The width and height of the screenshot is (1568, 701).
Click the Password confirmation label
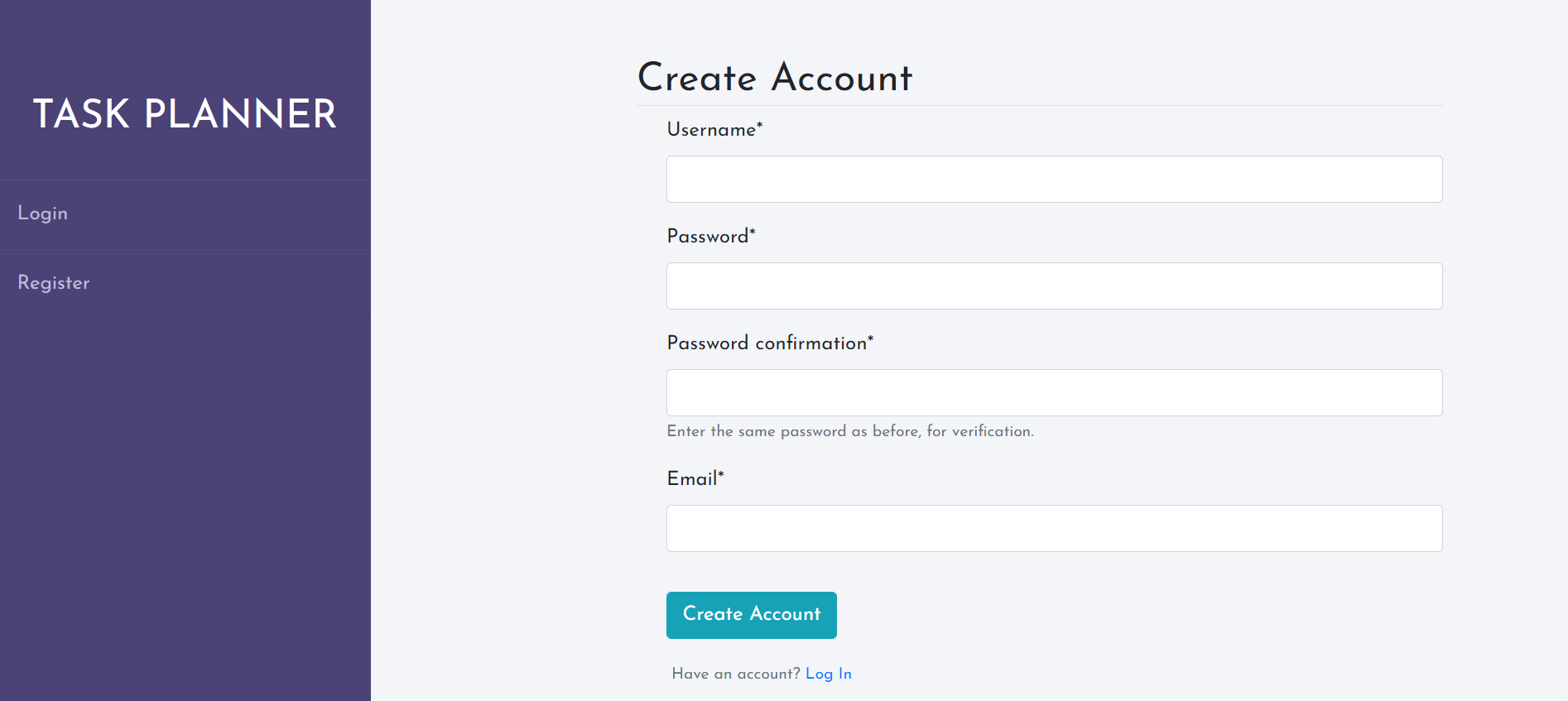[765, 343]
